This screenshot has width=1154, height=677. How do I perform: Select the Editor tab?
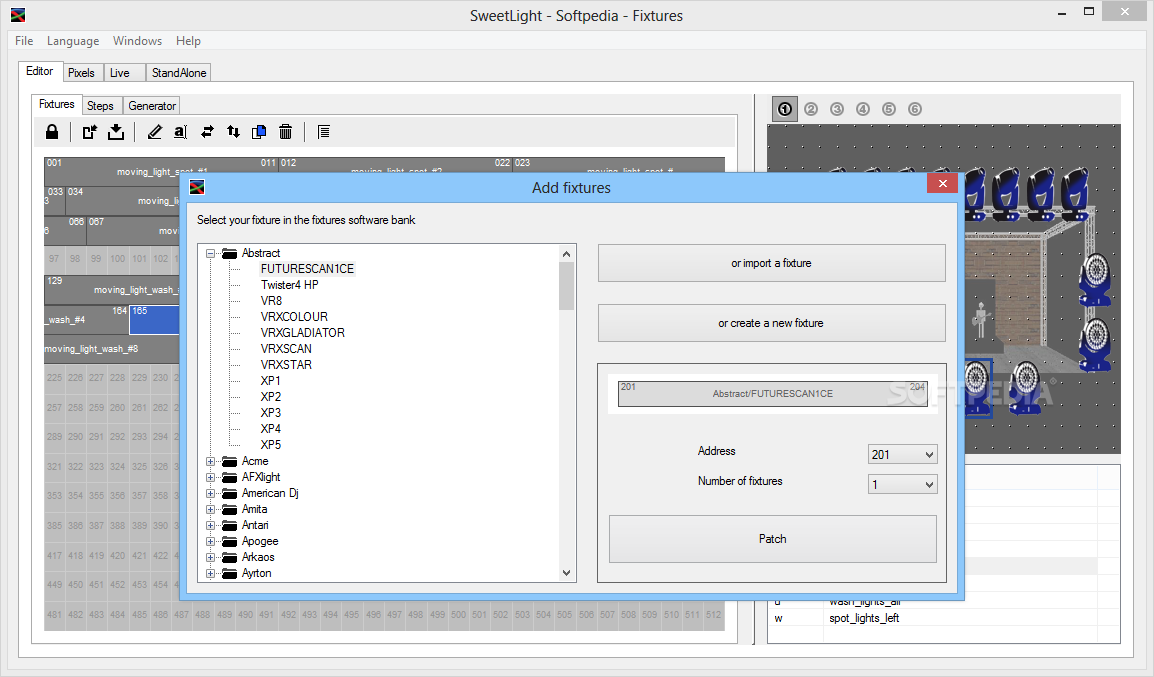pos(40,71)
